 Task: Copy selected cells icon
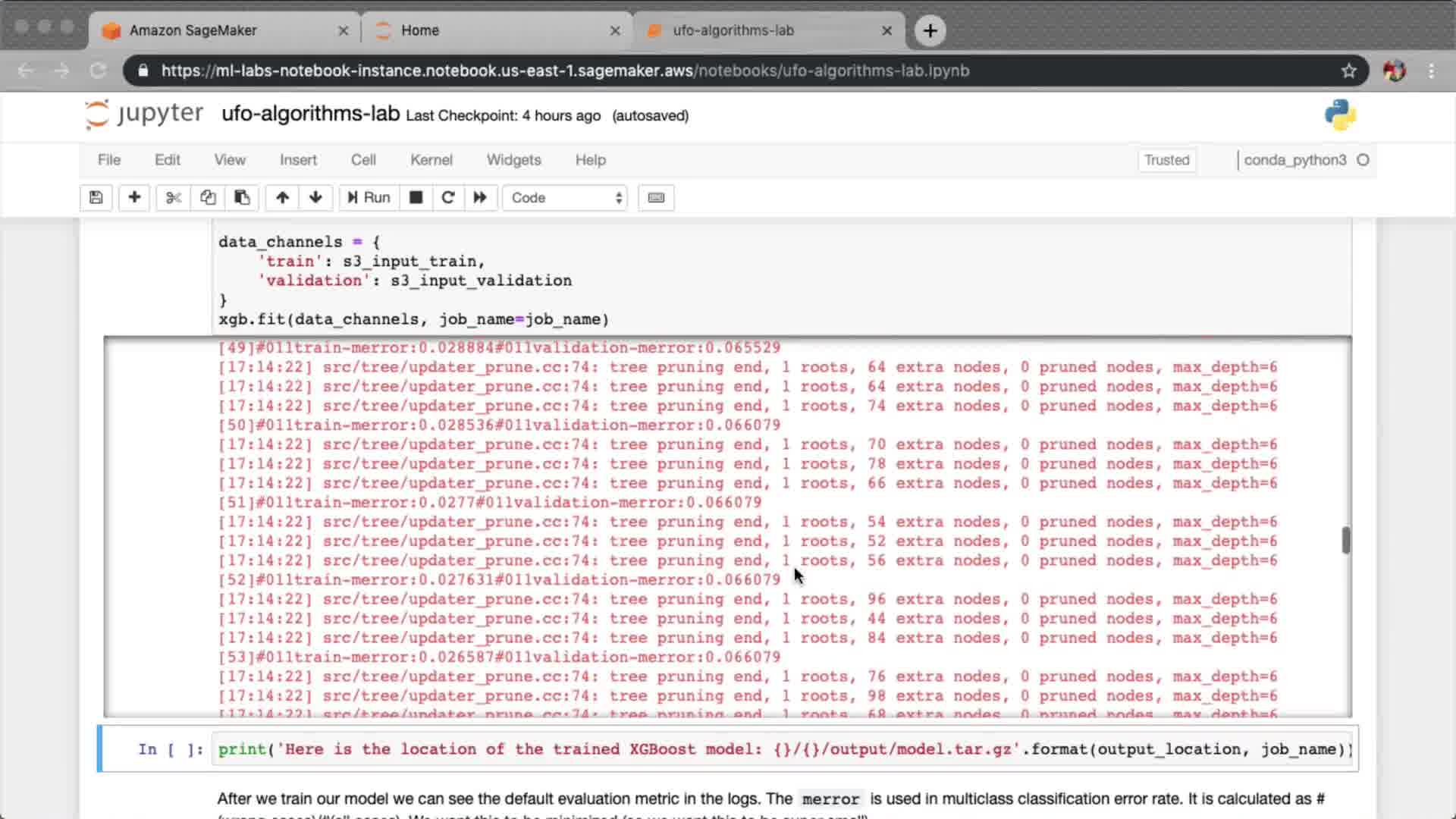(x=208, y=198)
